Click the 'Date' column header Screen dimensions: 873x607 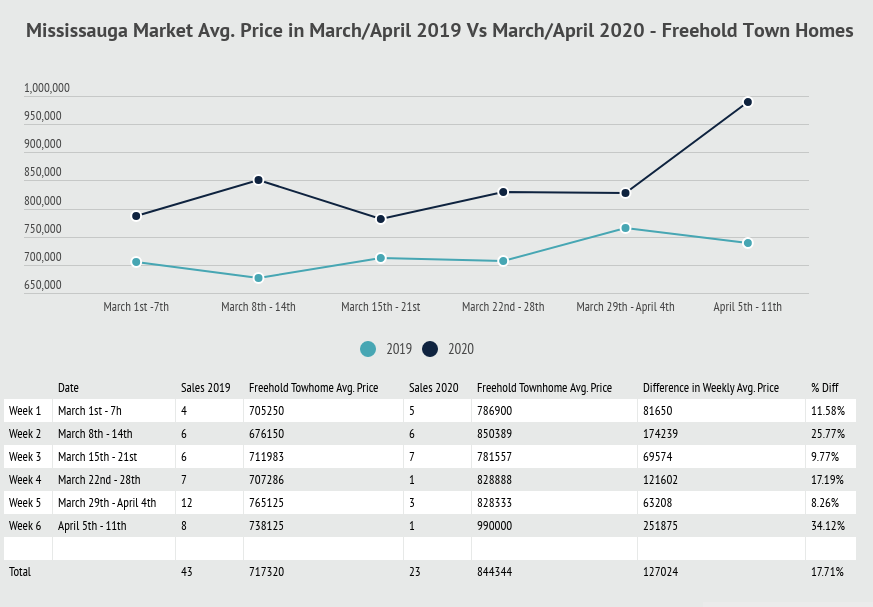pyautogui.click(x=68, y=388)
